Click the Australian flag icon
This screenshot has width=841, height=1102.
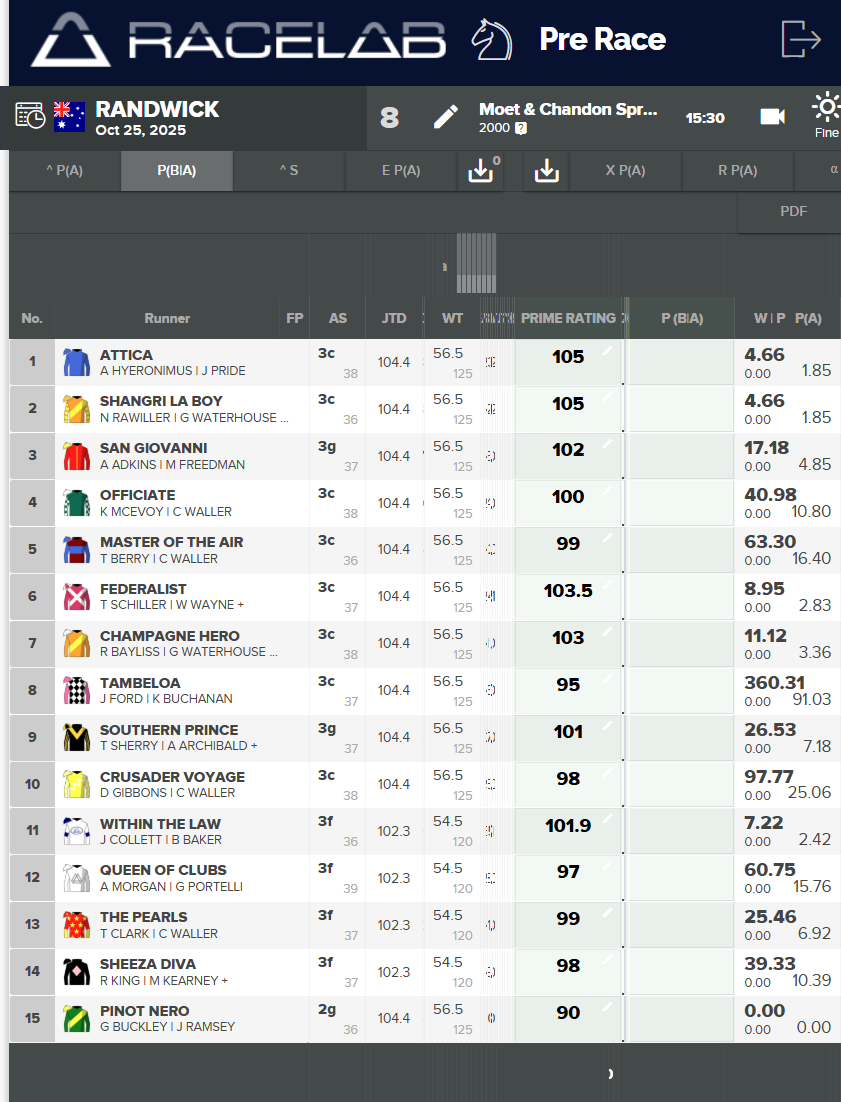coord(69,115)
